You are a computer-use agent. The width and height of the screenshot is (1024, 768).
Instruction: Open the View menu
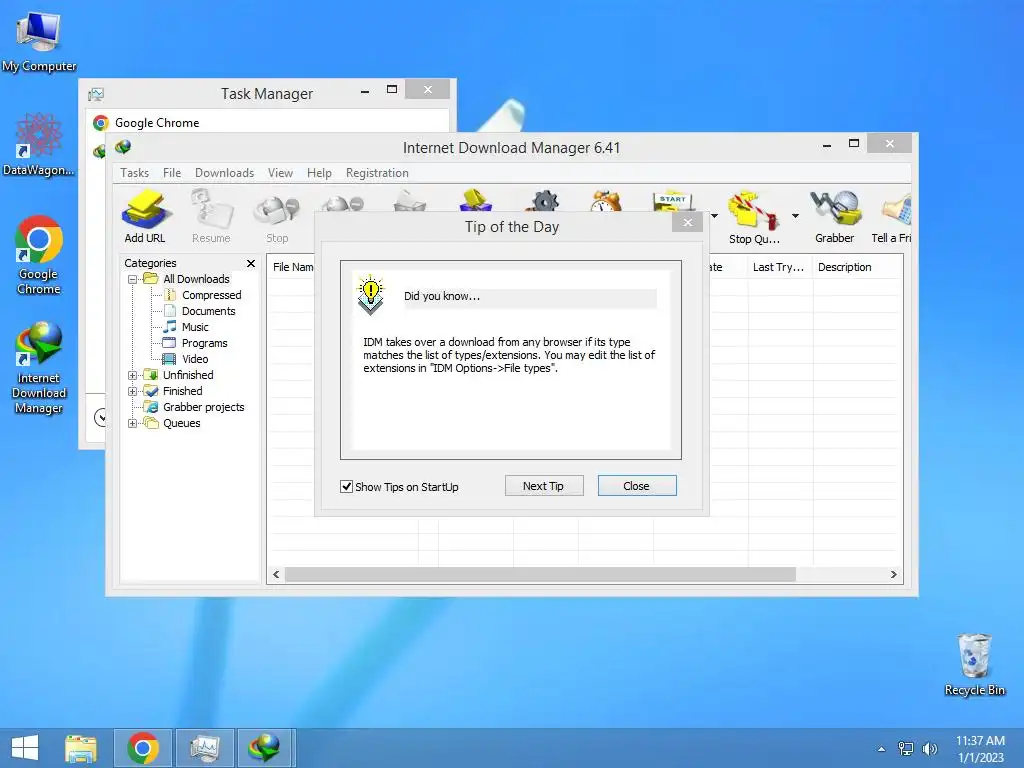280,173
